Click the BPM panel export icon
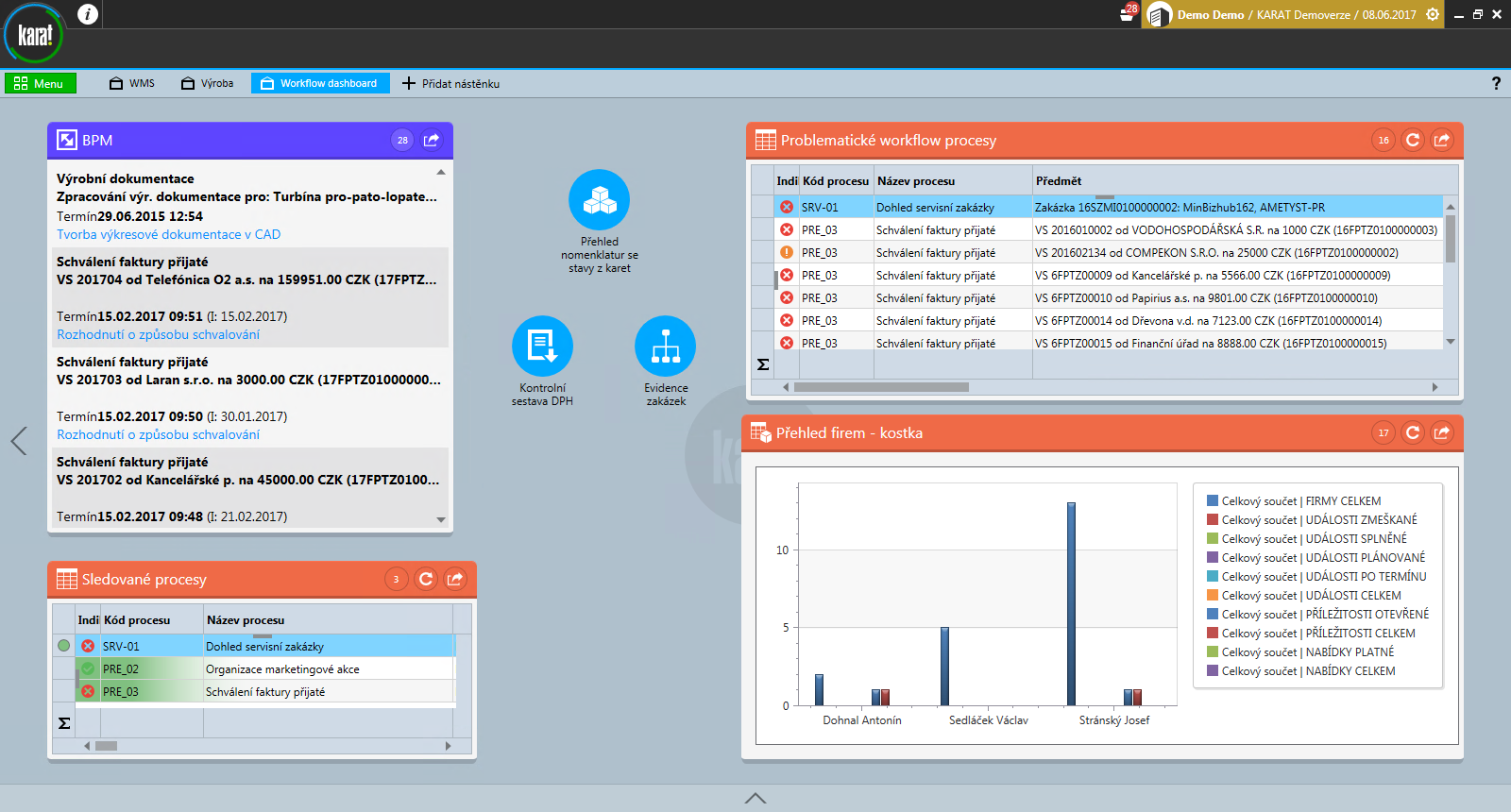The height and width of the screenshot is (812, 1511). (432, 141)
